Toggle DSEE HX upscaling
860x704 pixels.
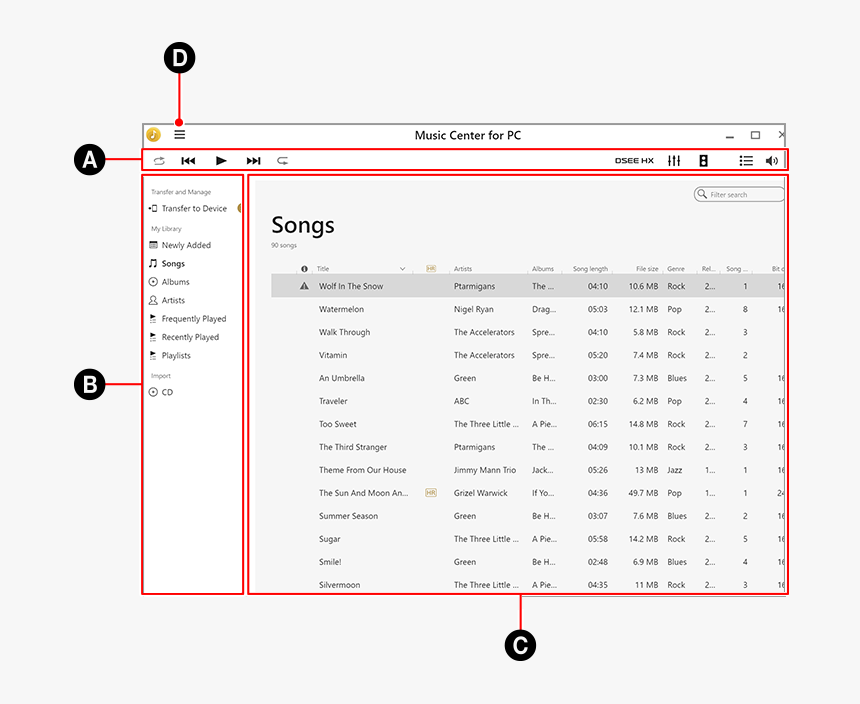[x=634, y=161]
